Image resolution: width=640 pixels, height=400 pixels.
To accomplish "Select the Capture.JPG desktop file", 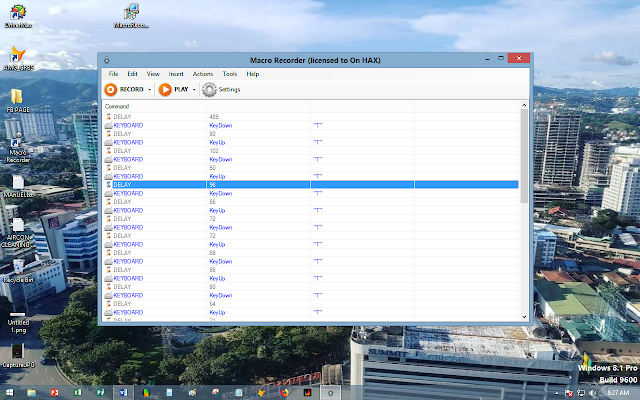I will pos(18,356).
